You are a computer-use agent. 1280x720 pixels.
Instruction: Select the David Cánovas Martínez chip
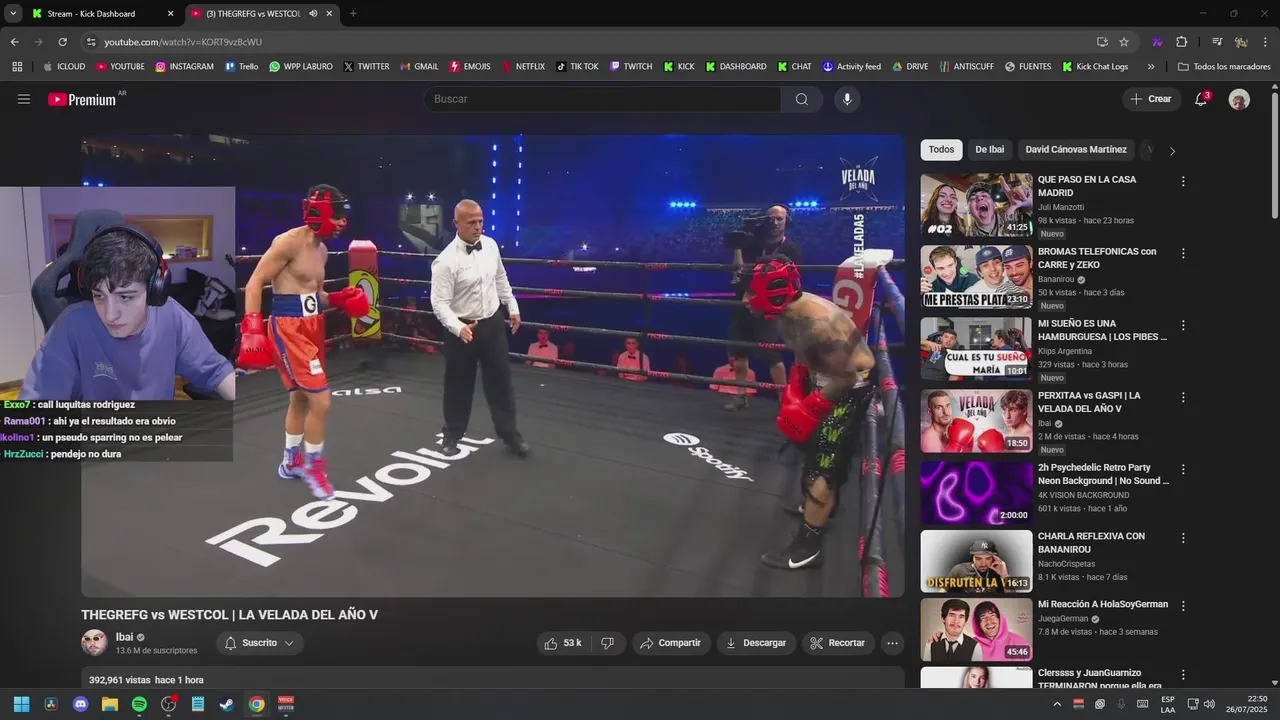[x=1076, y=150]
